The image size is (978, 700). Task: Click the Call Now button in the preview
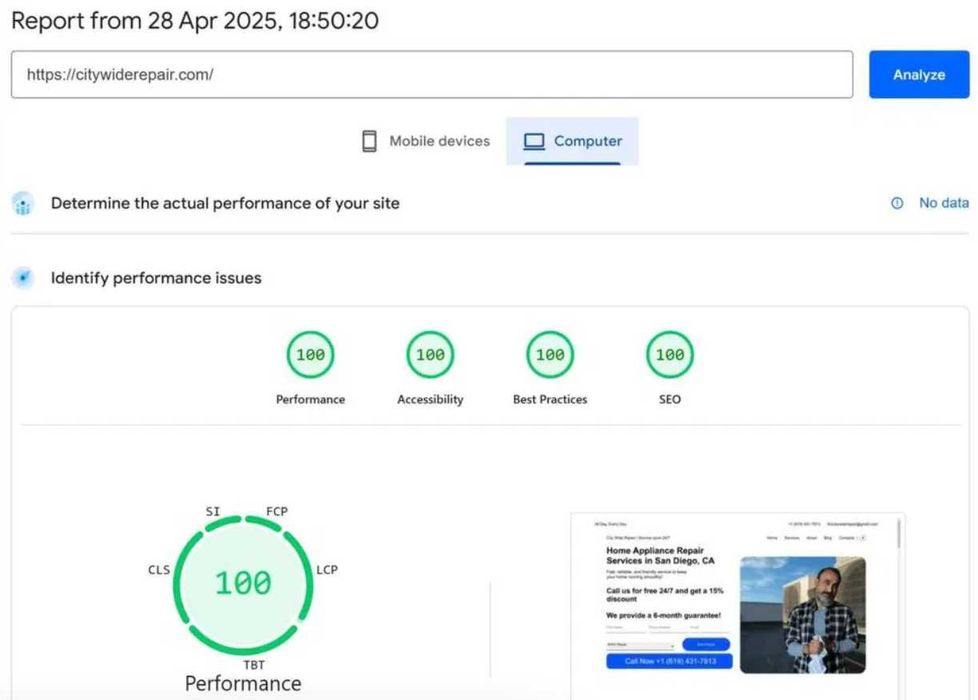[x=669, y=661]
